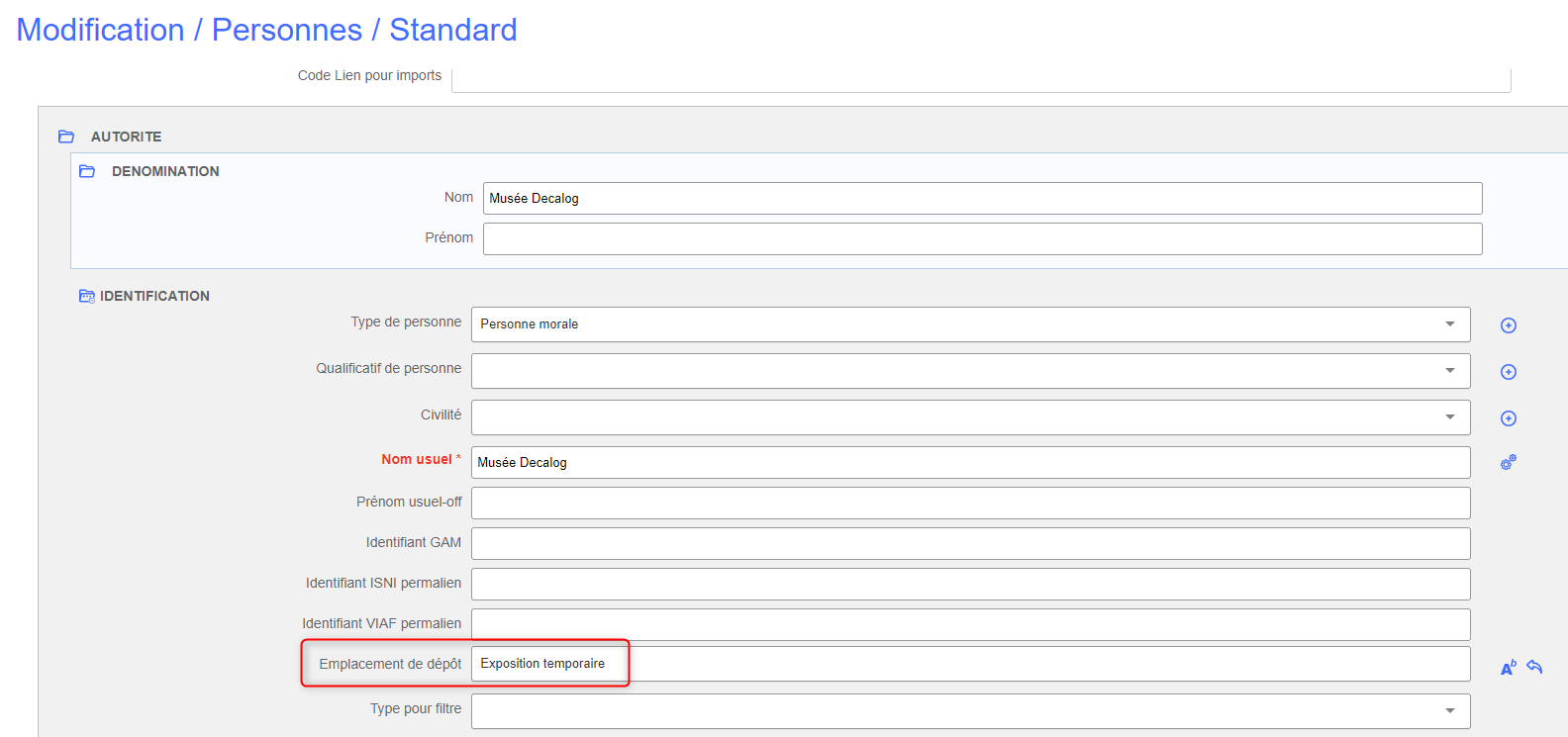The height and width of the screenshot is (737, 1568).
Task: Click the Ab text icon beside Emplacement de dépôt
Action: pyautogui.click(x=1508, y=668)
